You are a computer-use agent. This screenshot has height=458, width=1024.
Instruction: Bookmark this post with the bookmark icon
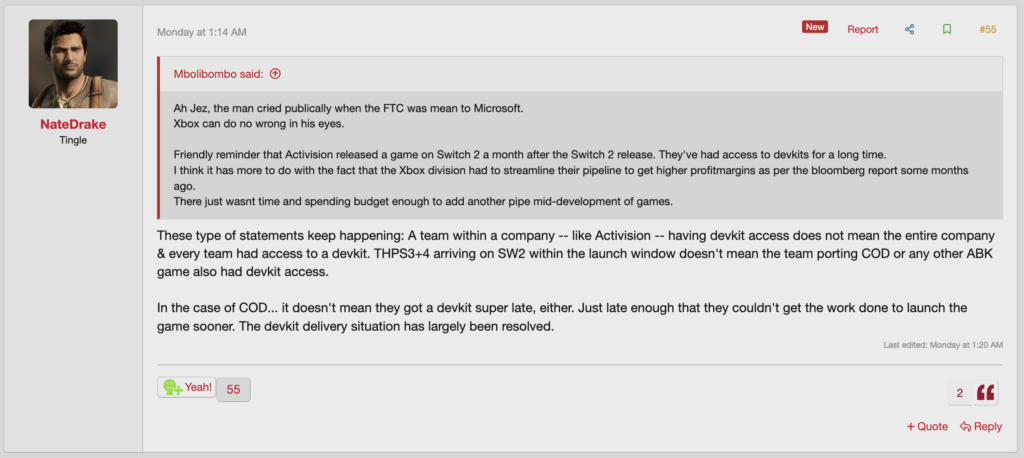pos(946,29)
